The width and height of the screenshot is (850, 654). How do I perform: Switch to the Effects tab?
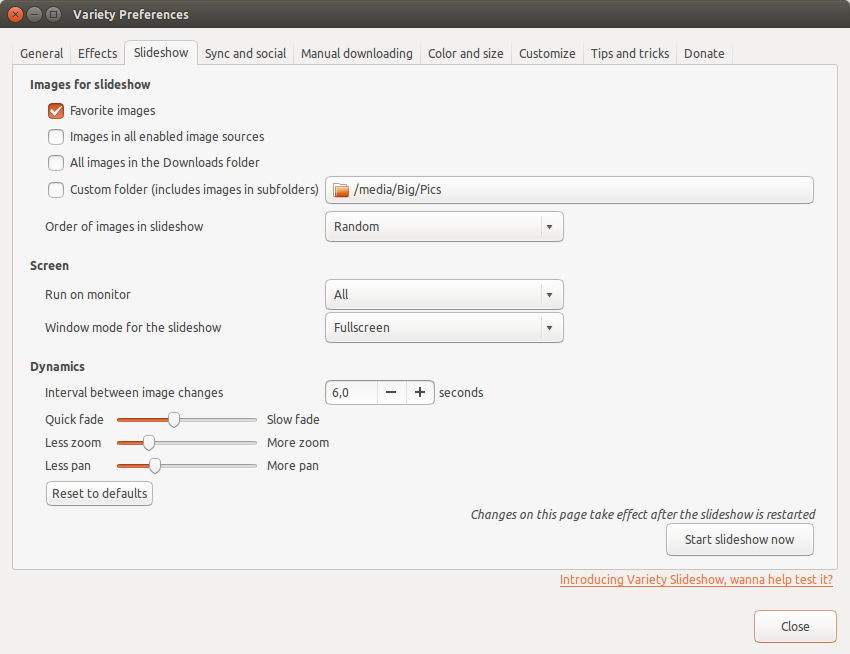coord(98,54)
